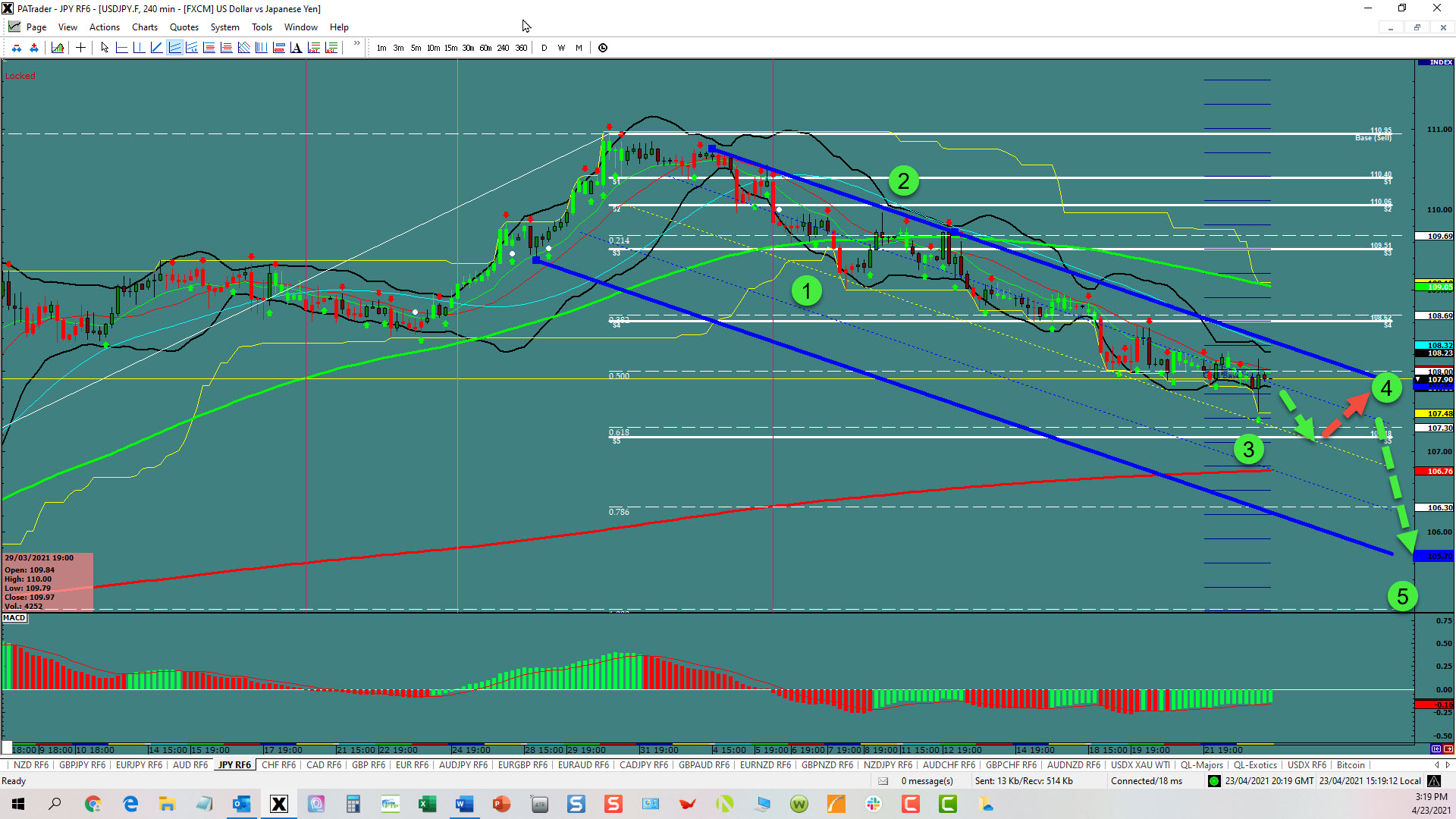Image resolution: width=1456 pixels, height=819 pixels.
Task: Switch to the Bitcoin tab
Action: [x=1351, y=765]
